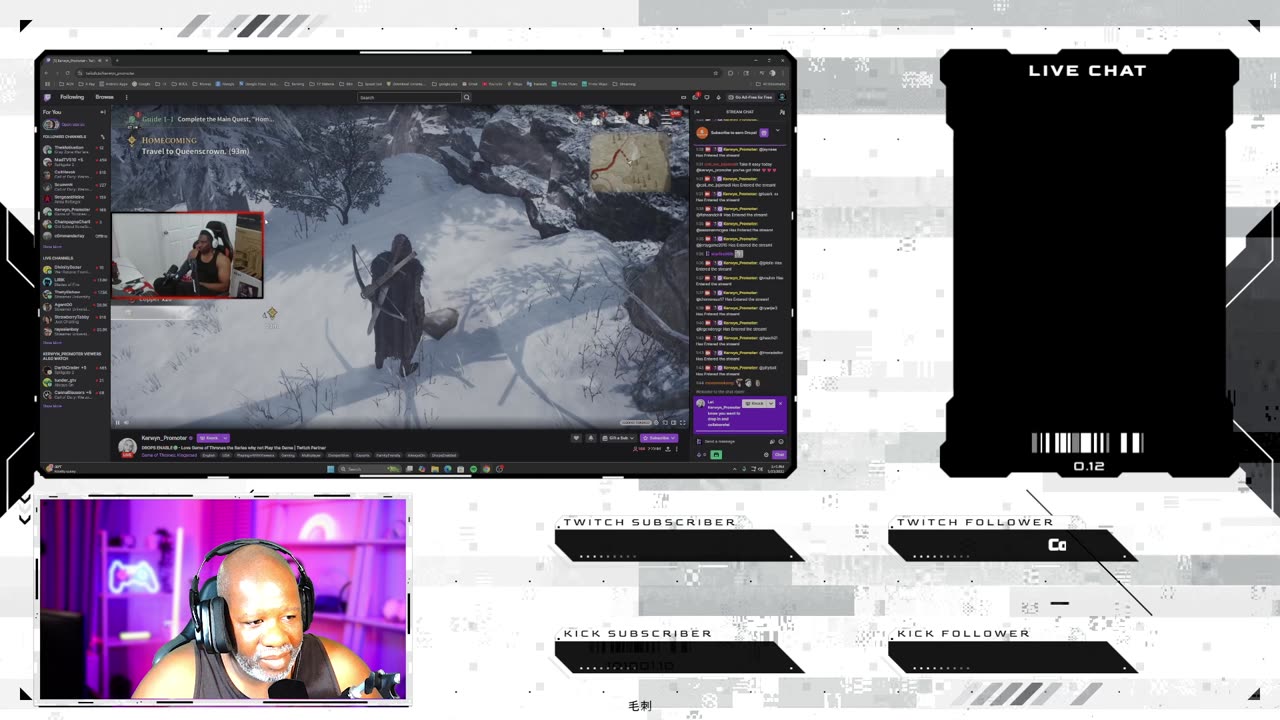Open the Streaming bookmarks folder

point(624,84)
